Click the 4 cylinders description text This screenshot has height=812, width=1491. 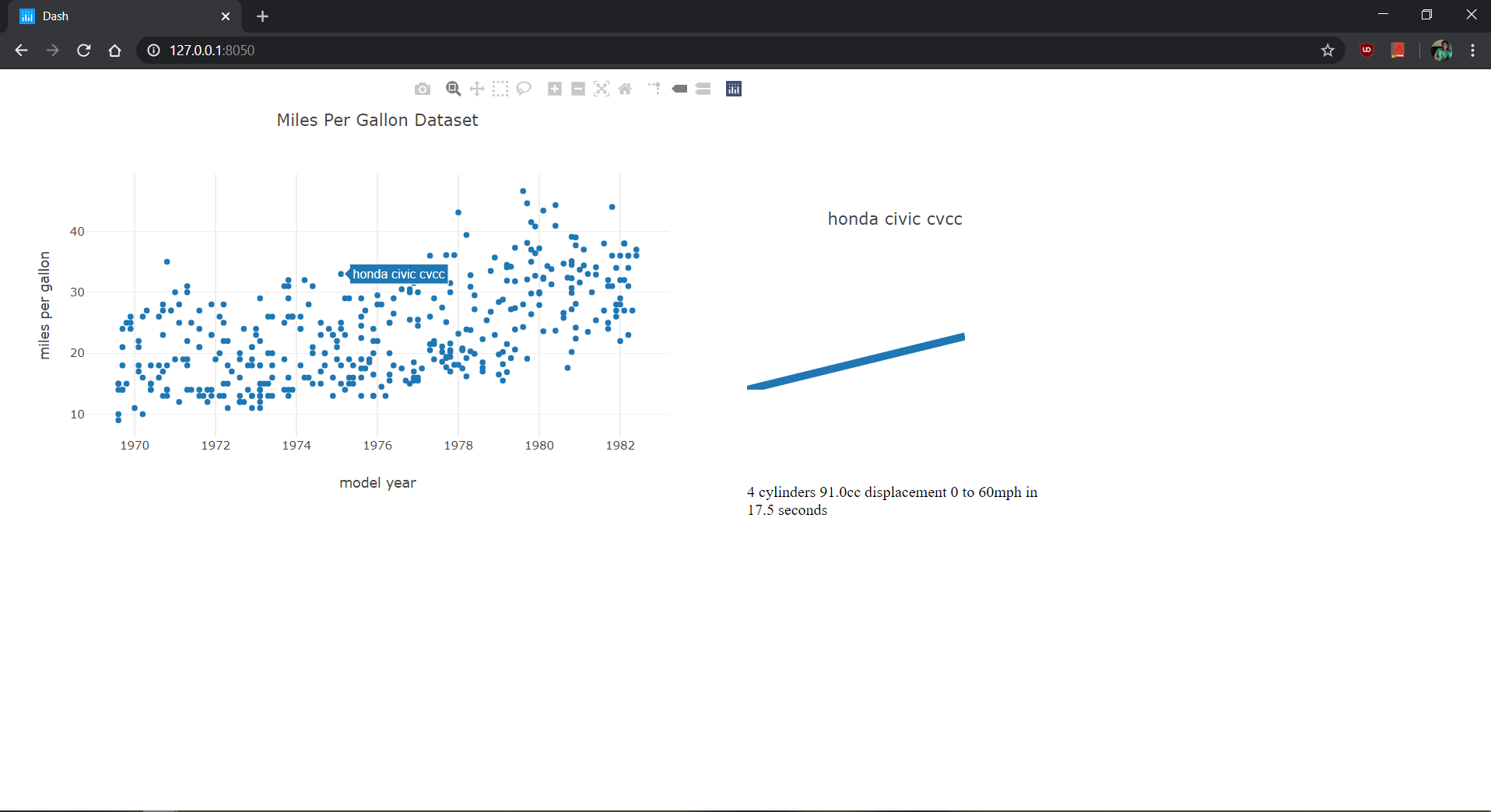click(892, 501)
